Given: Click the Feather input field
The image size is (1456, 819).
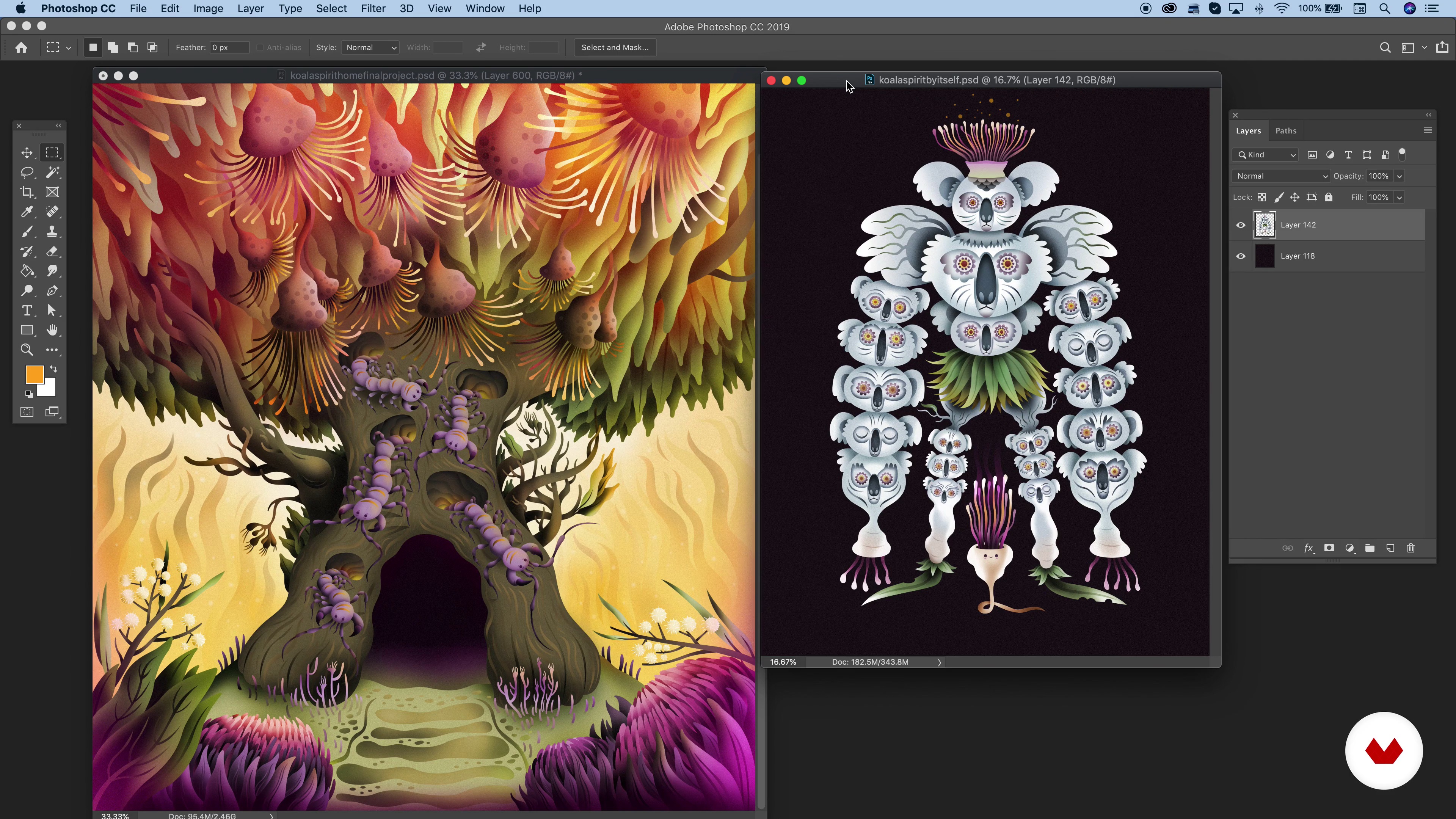Looking at the screenshot, I should (x=229, y=47).
